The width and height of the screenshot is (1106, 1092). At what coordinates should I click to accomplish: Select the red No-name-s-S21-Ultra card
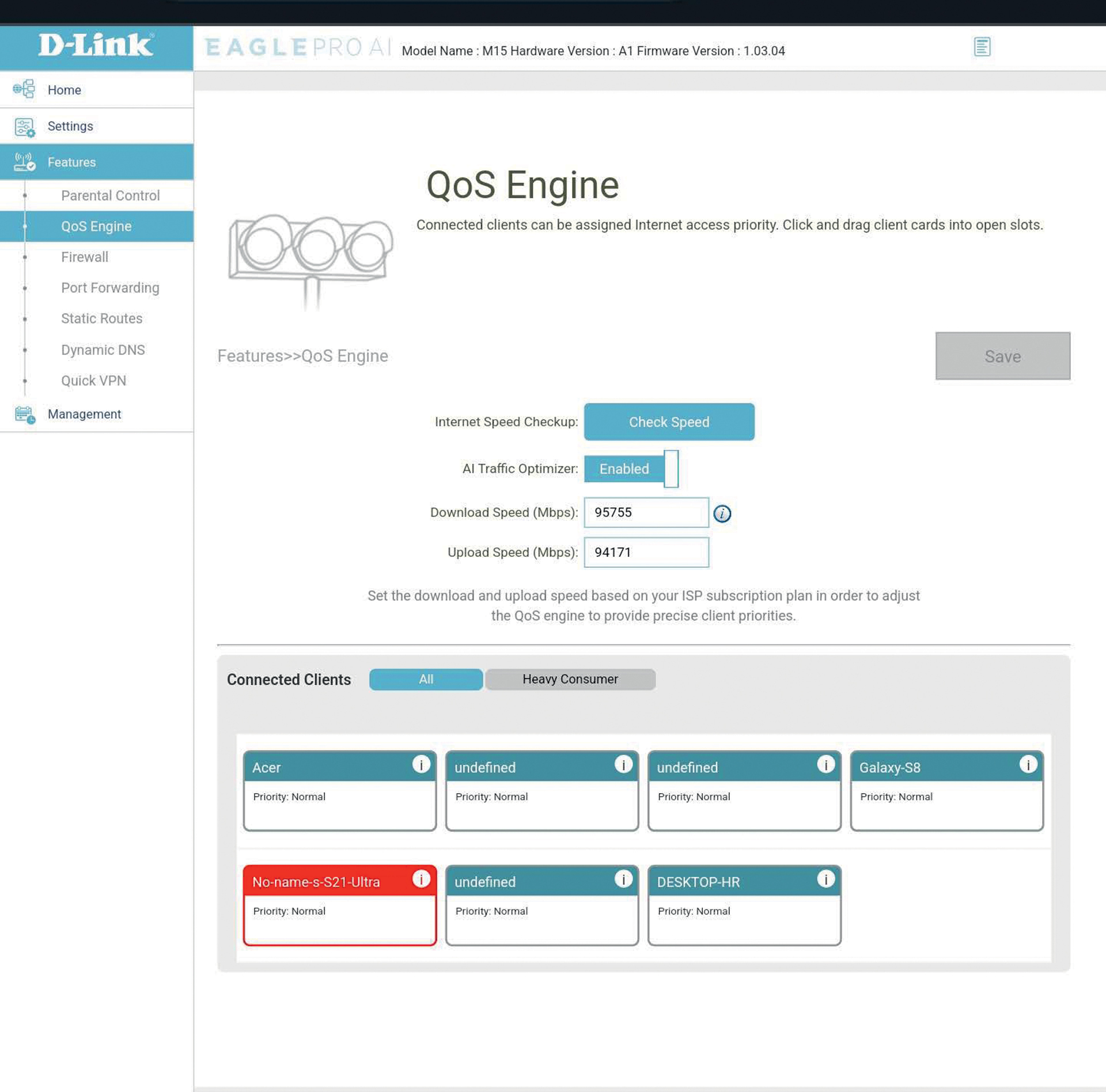click(340, 905)
